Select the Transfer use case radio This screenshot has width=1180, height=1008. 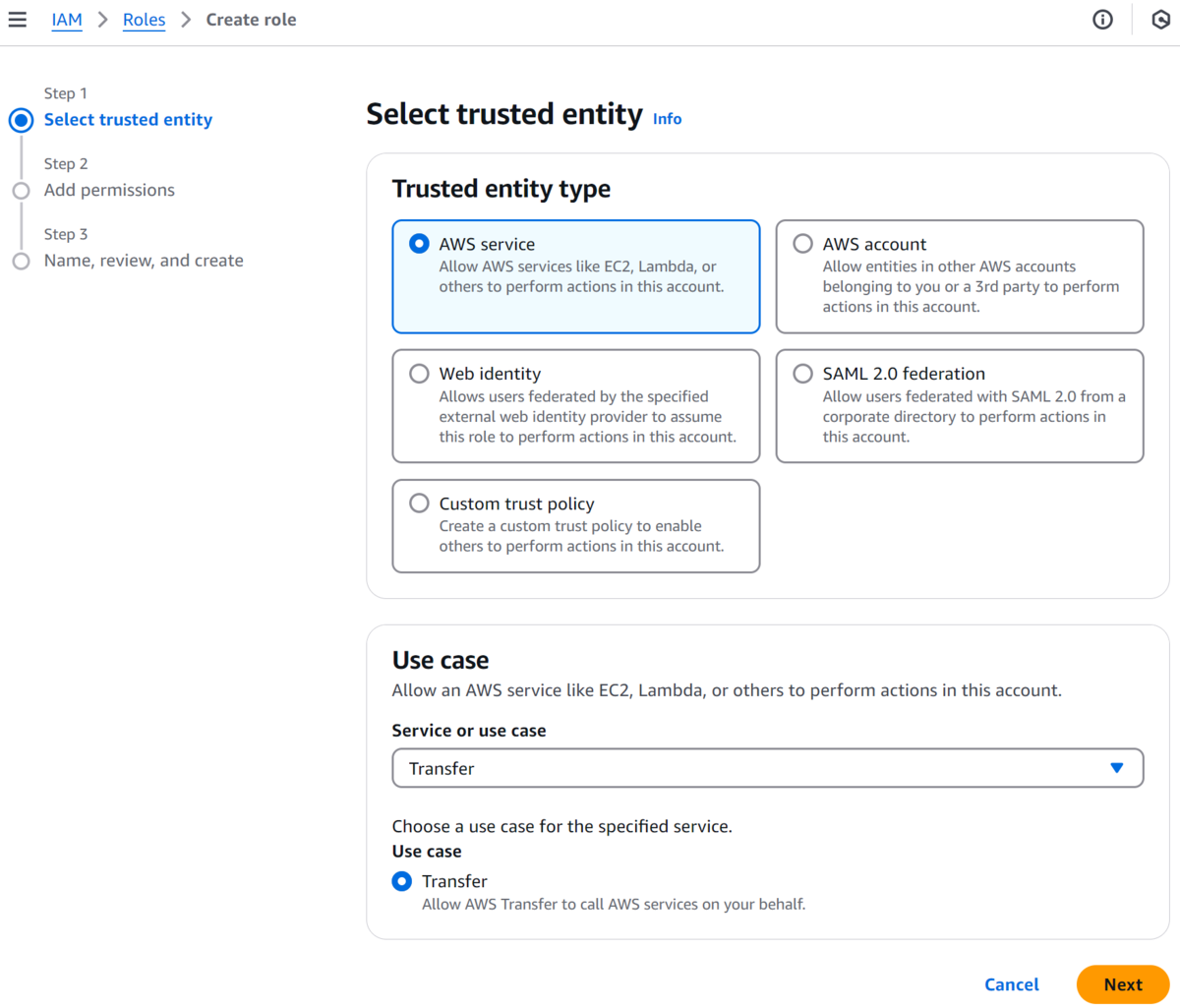[401, 881]
